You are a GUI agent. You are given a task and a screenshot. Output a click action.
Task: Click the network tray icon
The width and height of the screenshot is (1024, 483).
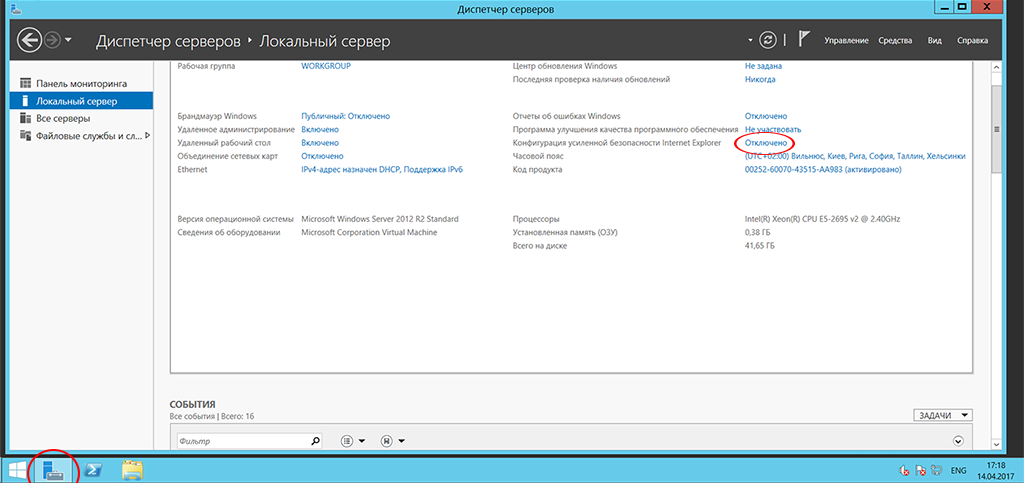(x=937, y=470)
